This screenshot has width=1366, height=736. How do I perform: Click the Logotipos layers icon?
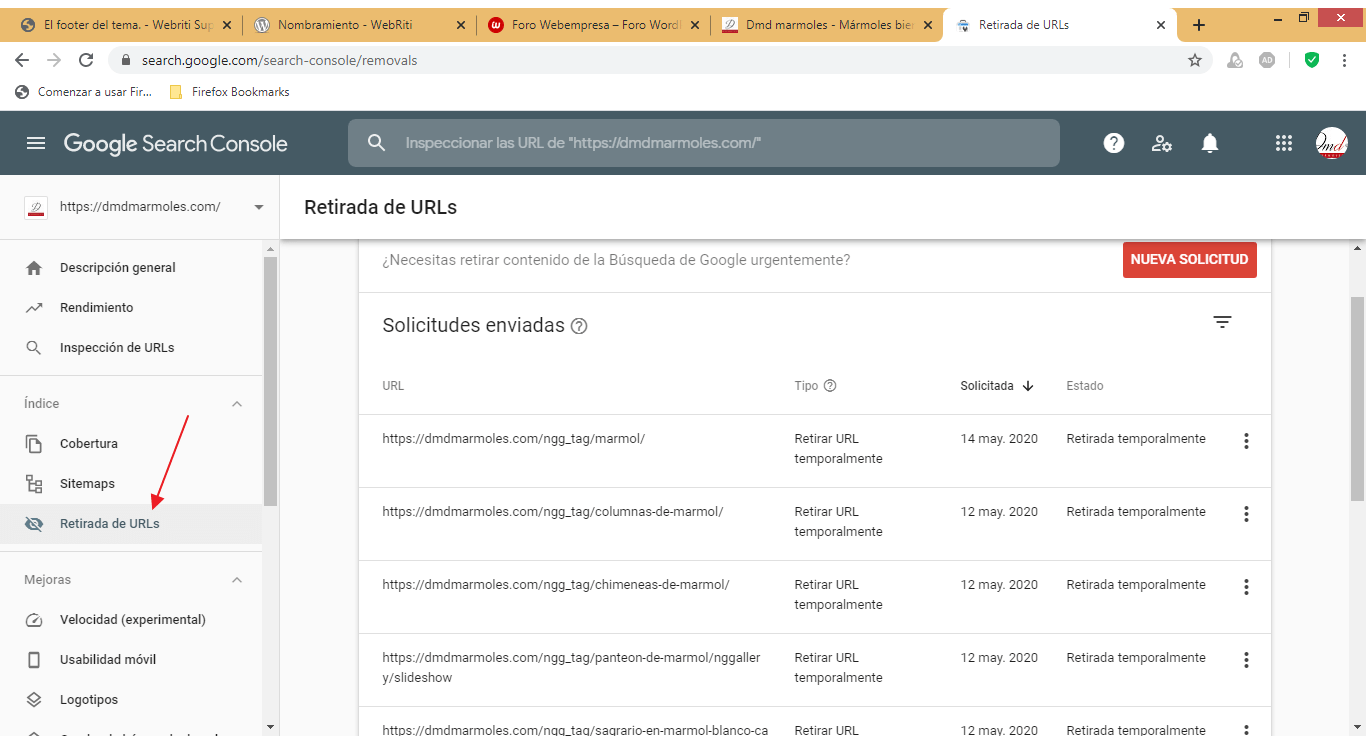pos(34,700)
